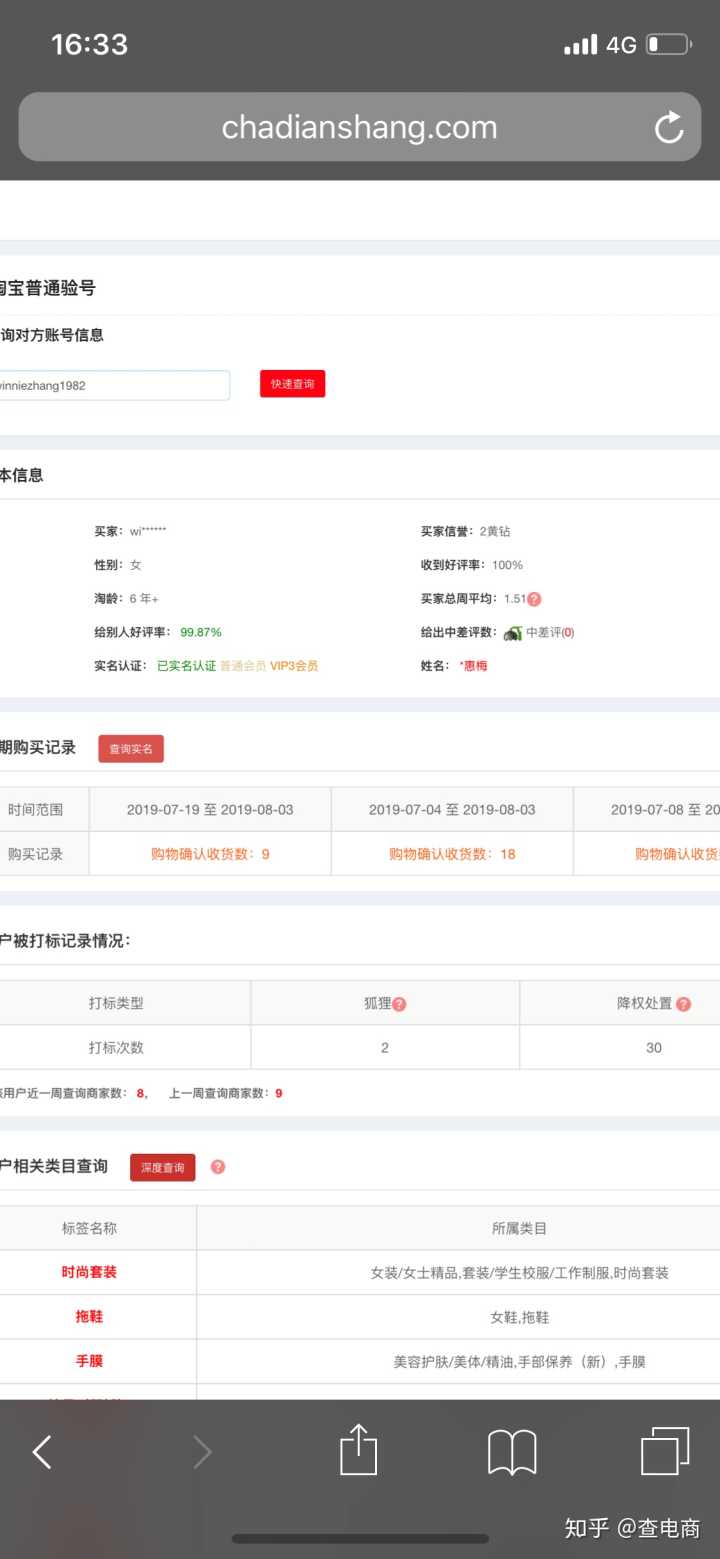
Task: Open the share sheet icon
Action: 358,1450
